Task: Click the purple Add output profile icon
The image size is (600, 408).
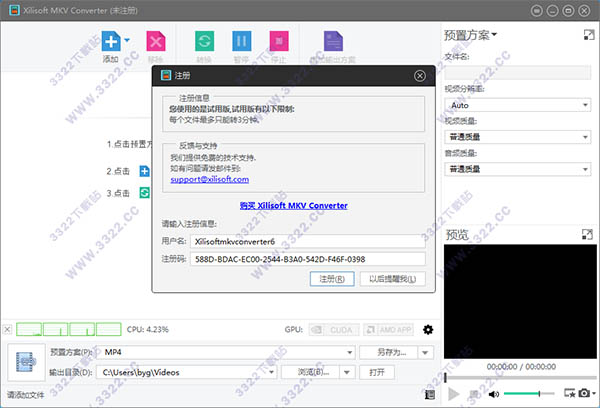Action: coord(333,41)
